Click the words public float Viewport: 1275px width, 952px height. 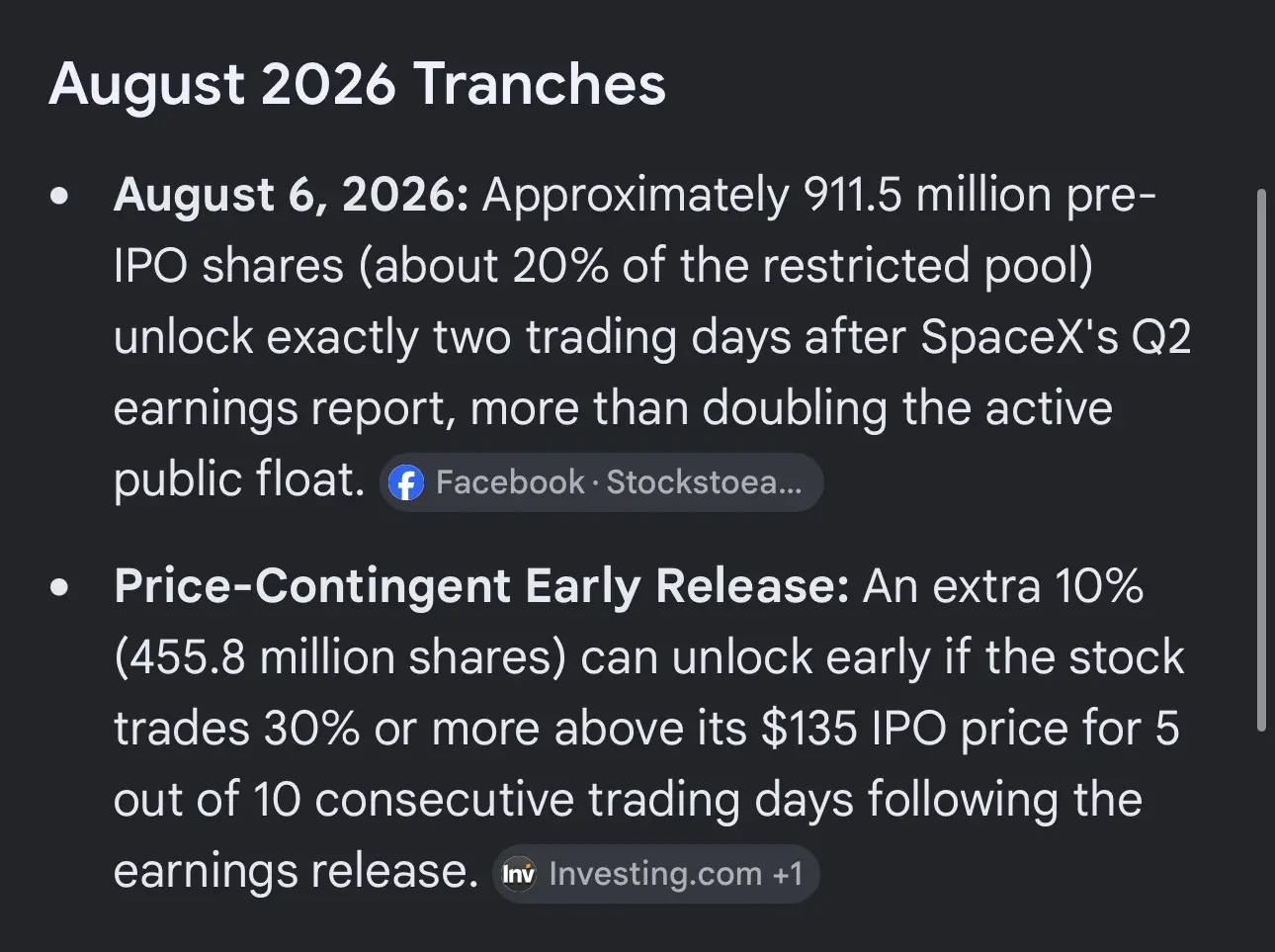coord(239,479)
